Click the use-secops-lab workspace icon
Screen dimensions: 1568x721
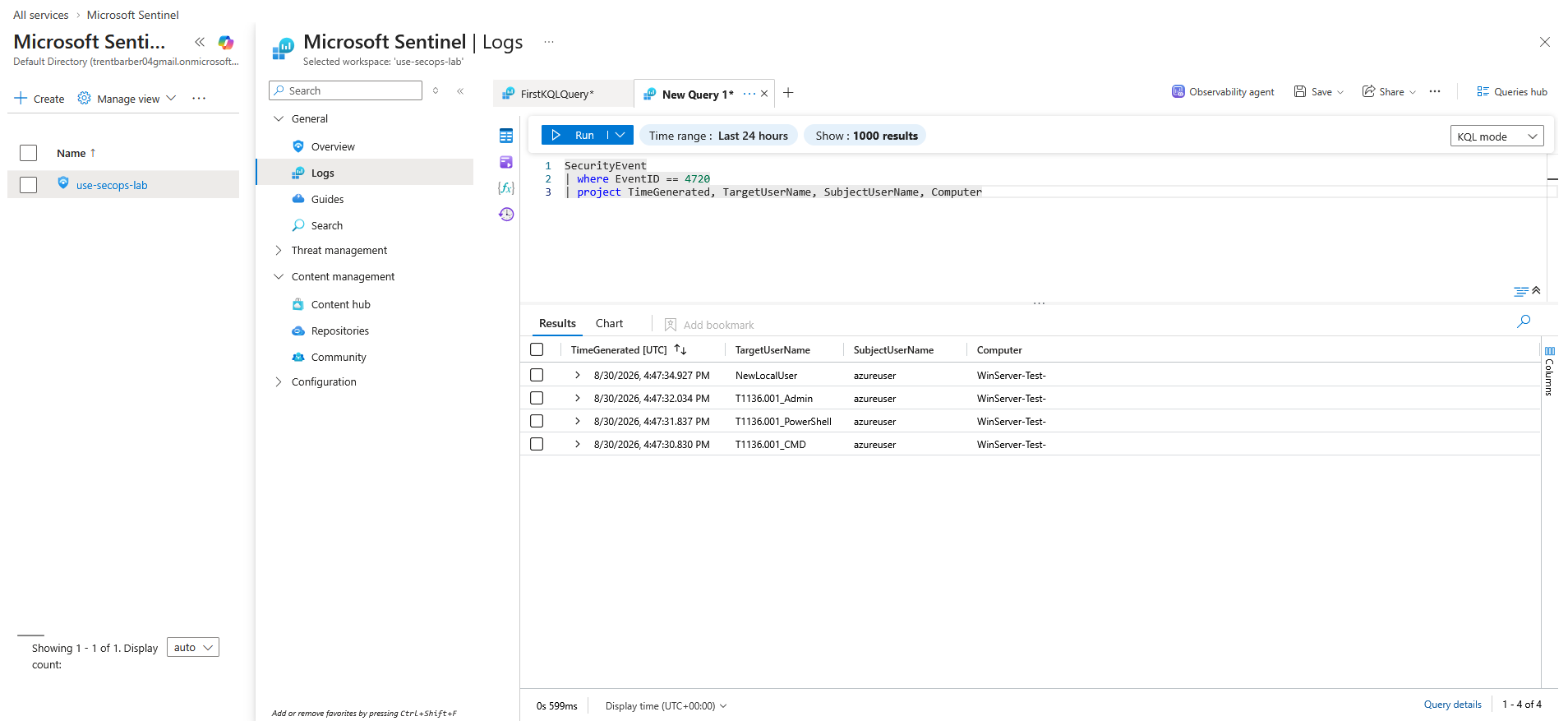pyautogui.click(x=63, y=183)
